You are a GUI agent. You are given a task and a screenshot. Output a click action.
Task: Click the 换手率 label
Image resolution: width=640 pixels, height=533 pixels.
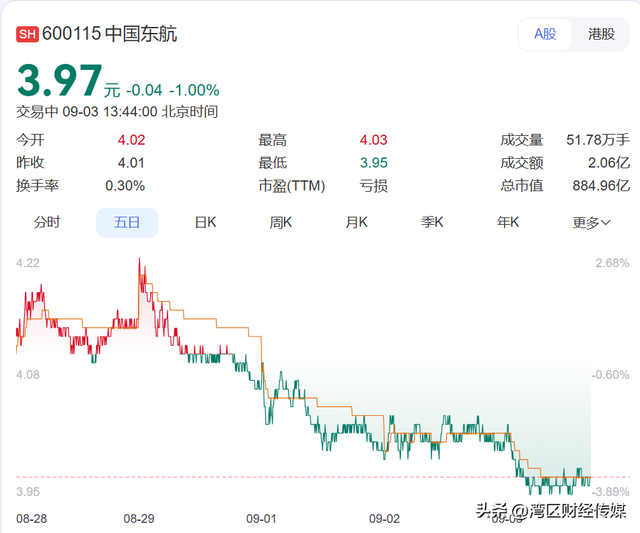pyautogui.click(x=37, y=186)
